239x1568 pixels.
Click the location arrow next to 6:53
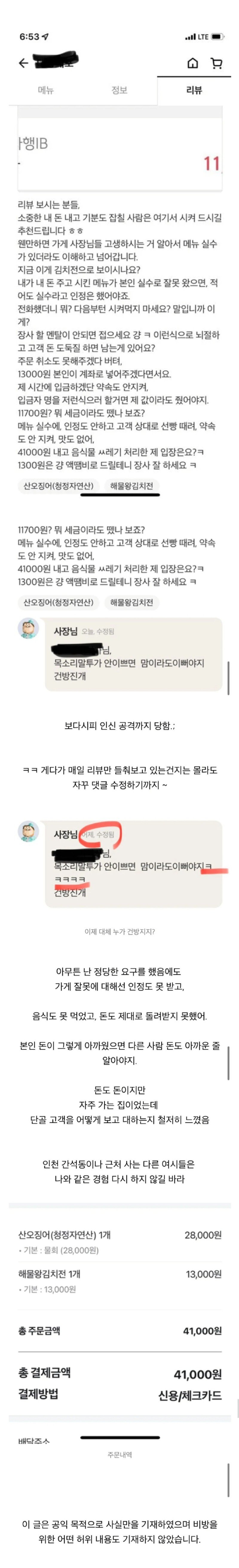pos(46,36)
